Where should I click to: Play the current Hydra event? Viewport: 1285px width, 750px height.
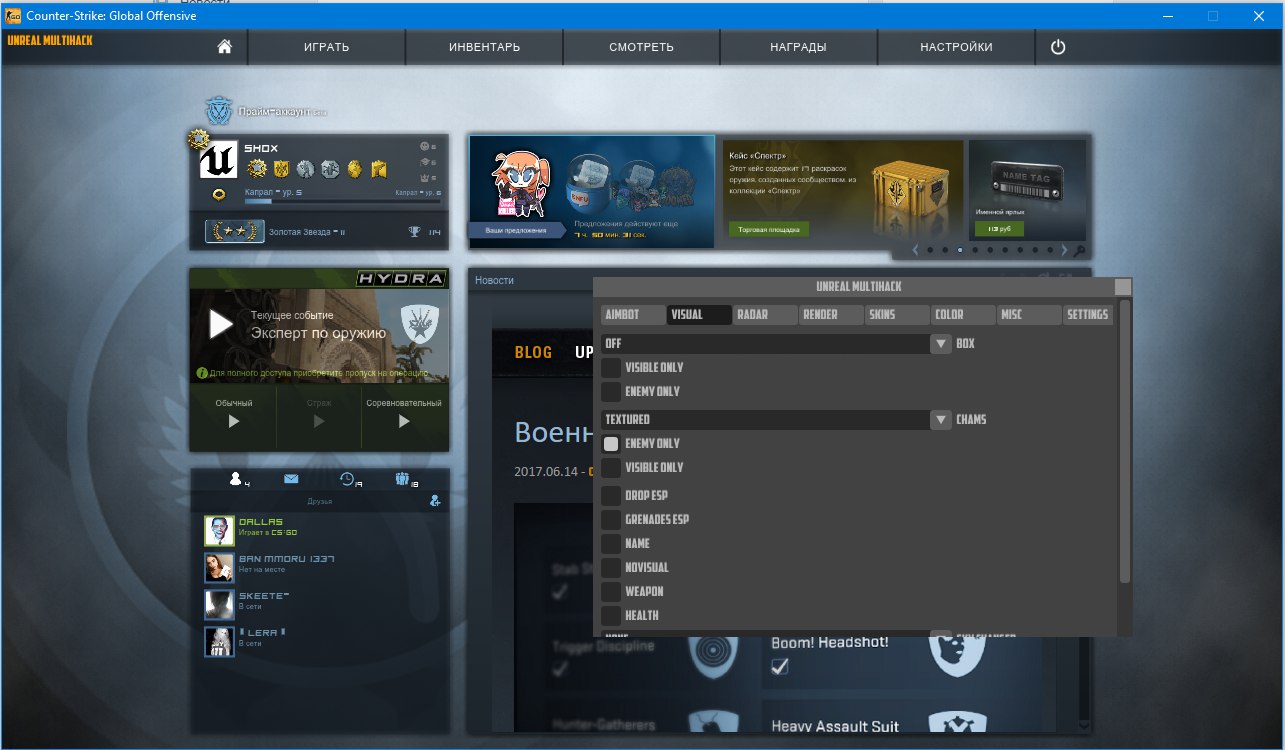pyautogui.click(x=221, y=324)
